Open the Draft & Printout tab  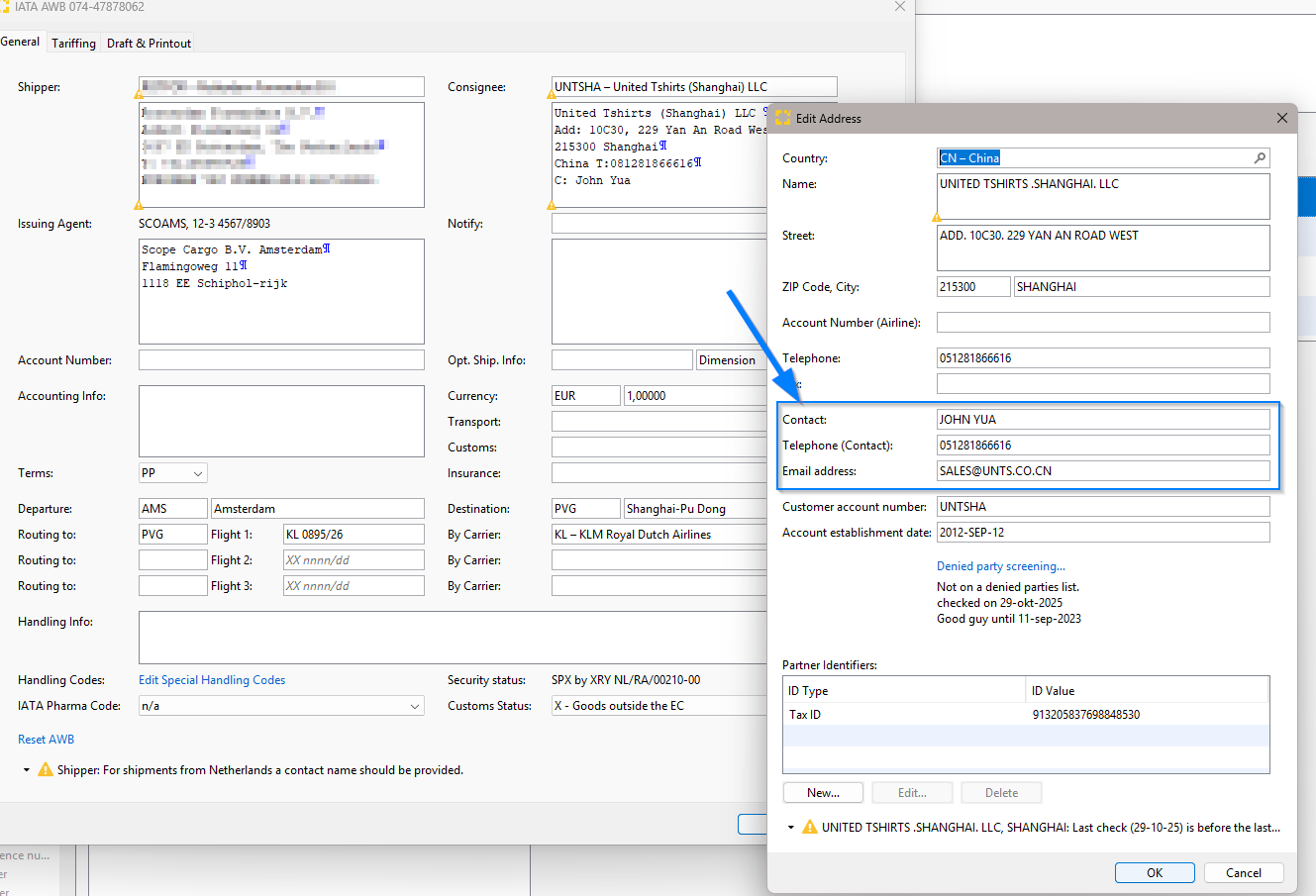coord(149,44)
